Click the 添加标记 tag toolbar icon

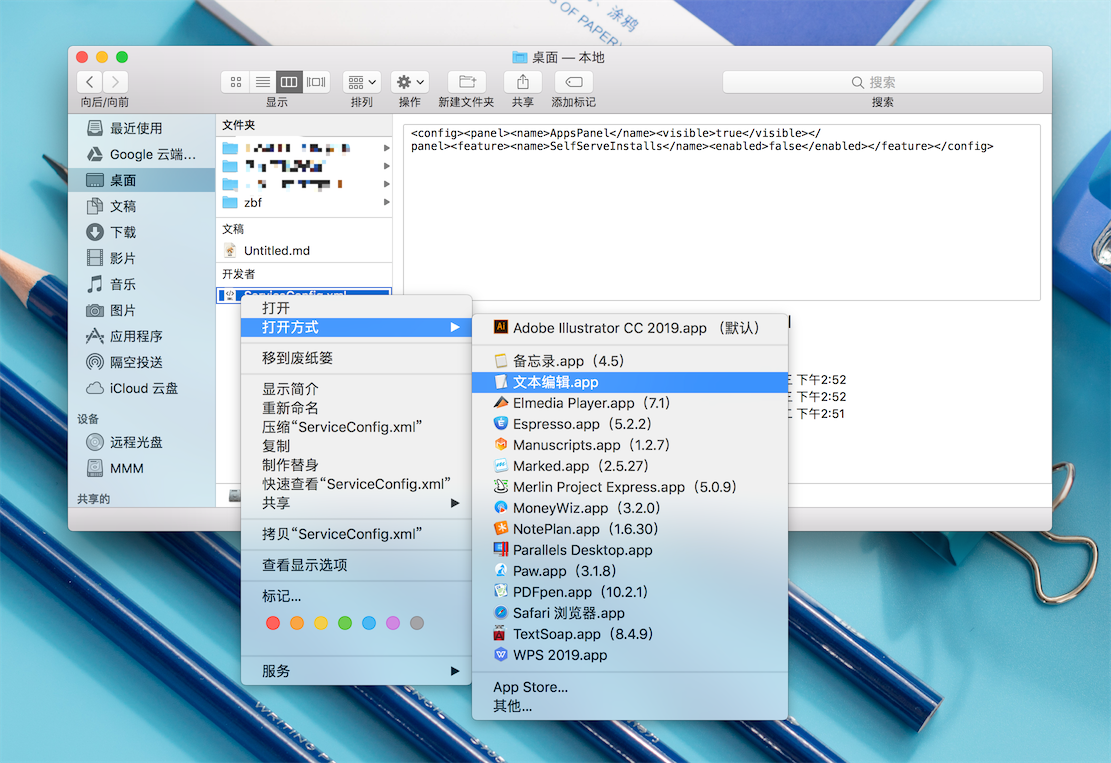(x=574, y=82)
